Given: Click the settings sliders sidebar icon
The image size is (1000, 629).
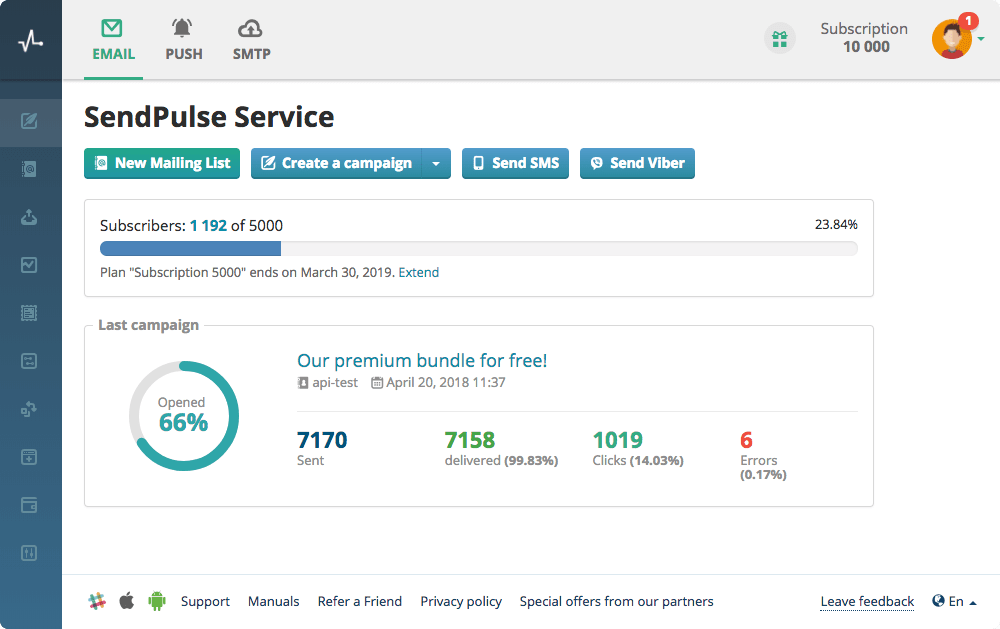Looking at the screenshot, I should click(29, 553).
